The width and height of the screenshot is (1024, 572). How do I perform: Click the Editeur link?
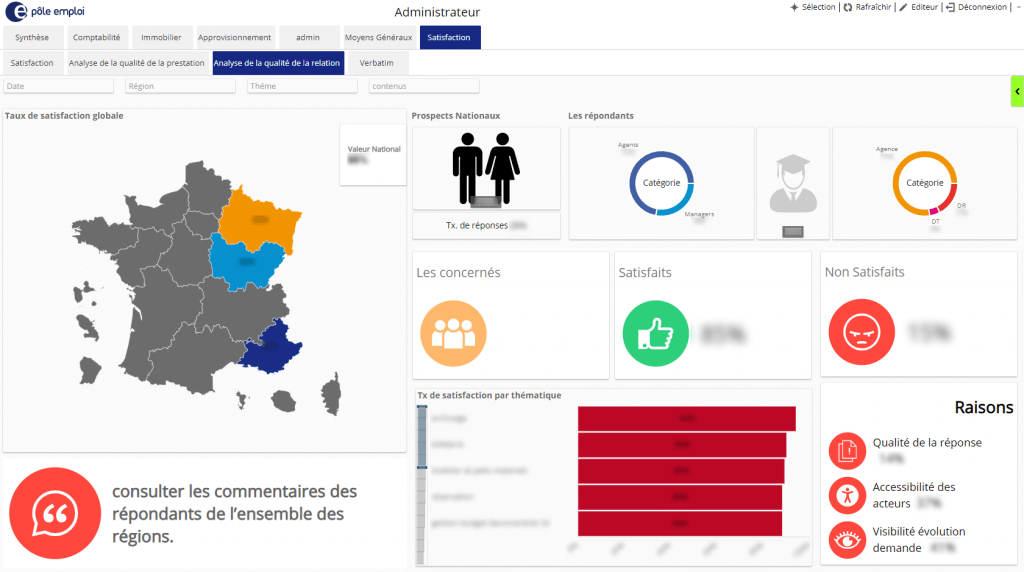[x=925, y=7]
